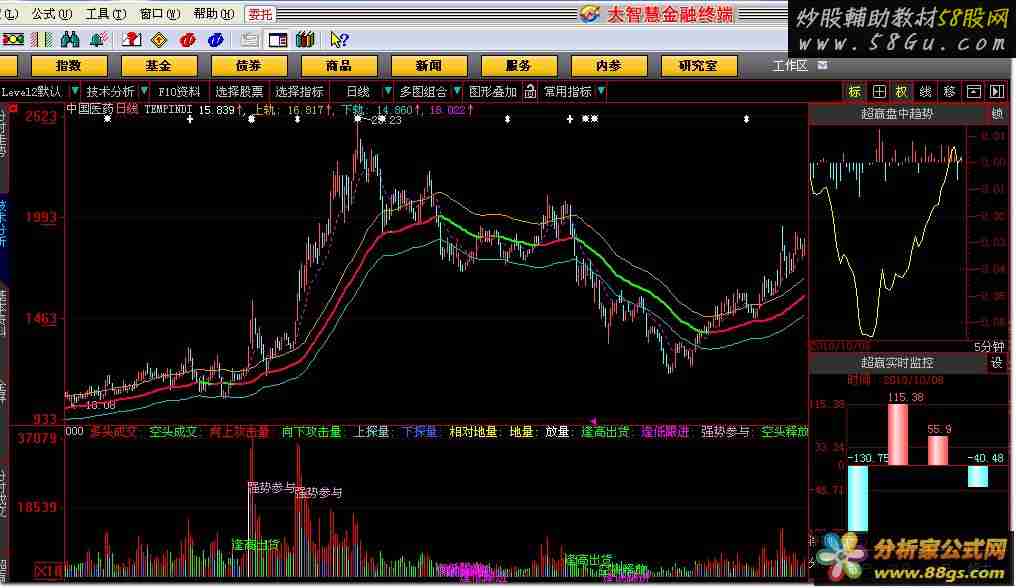Click the -130.75 cyan bar in monitor
Image resolution: width=1016 pixels, height=588 pixels.
858,498
